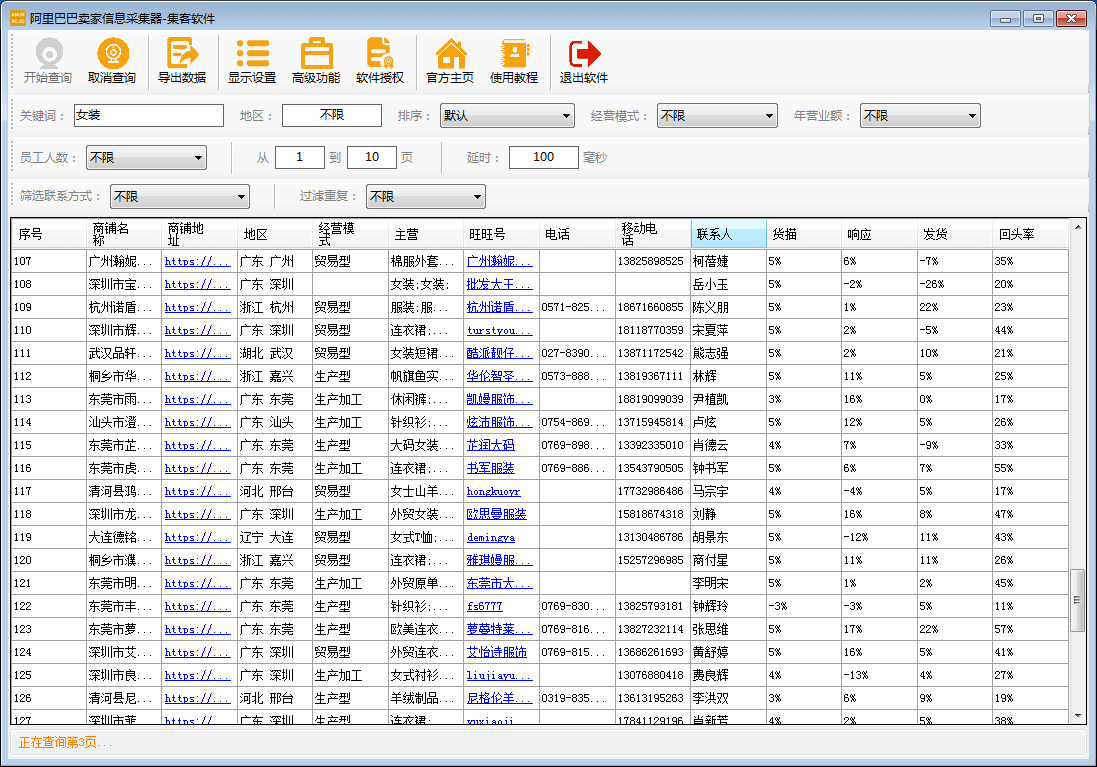
Task: Expand the 年营业额 annual revenue dropdown
Action: click(920, 115)
